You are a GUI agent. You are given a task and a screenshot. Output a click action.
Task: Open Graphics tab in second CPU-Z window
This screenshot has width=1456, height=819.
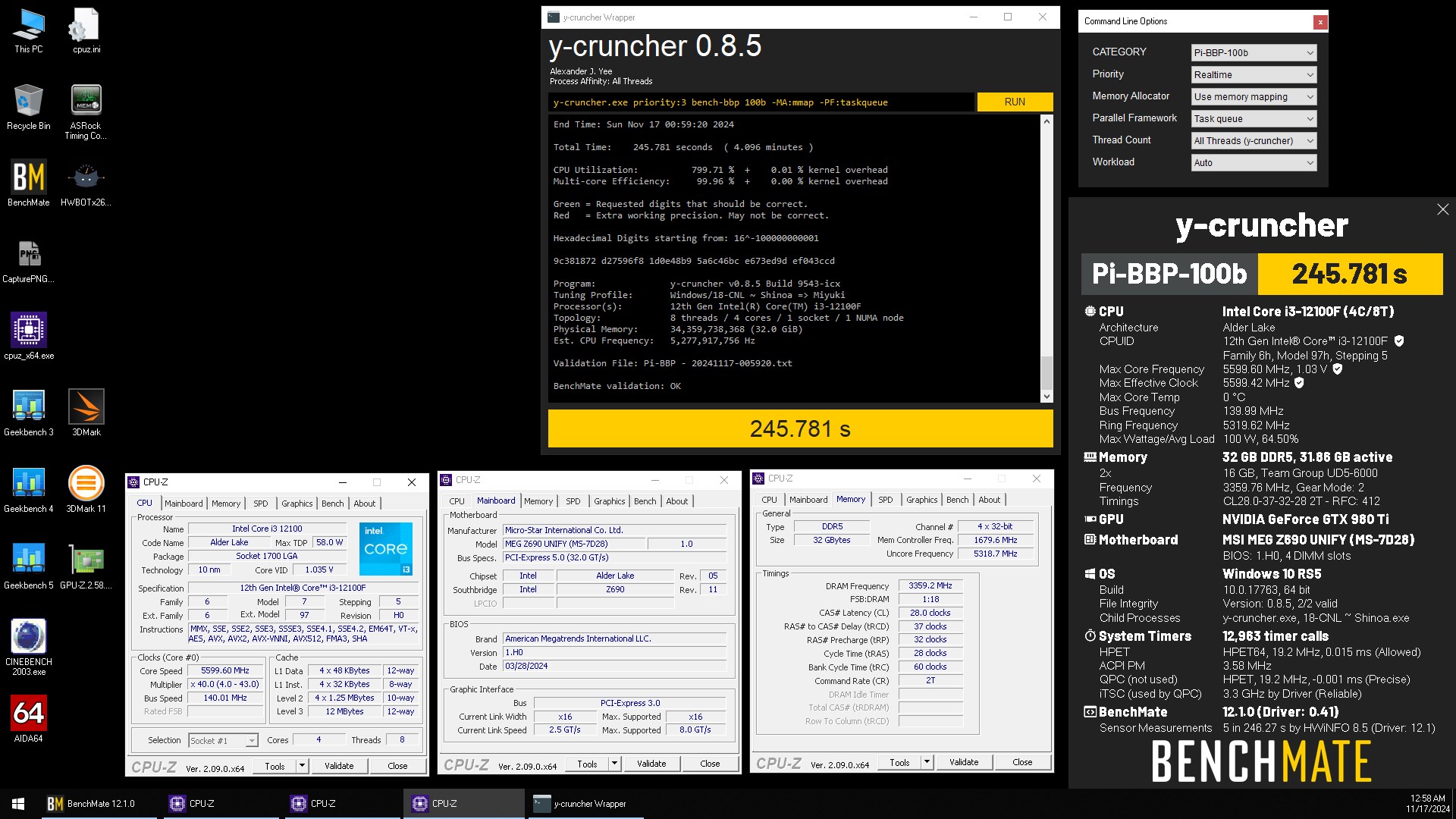[610, 501]
